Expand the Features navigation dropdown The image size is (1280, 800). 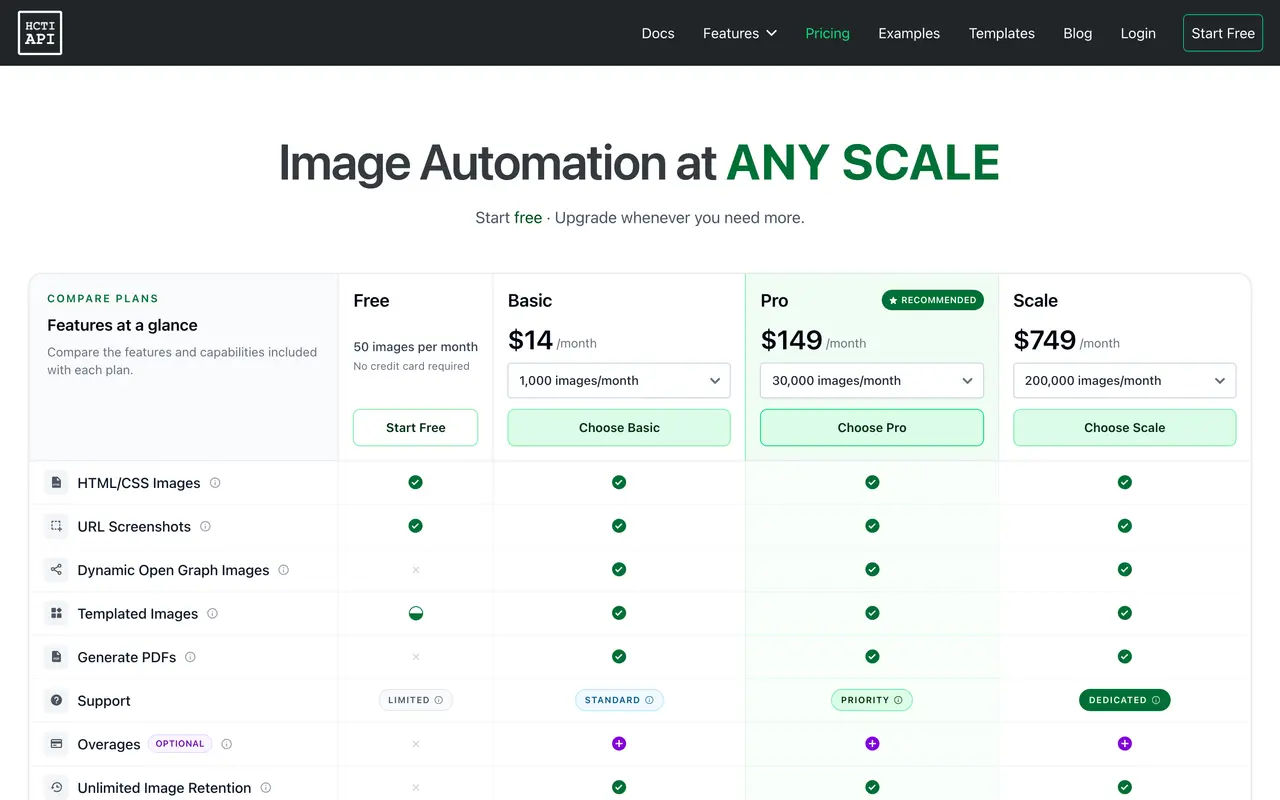[740, 33]
